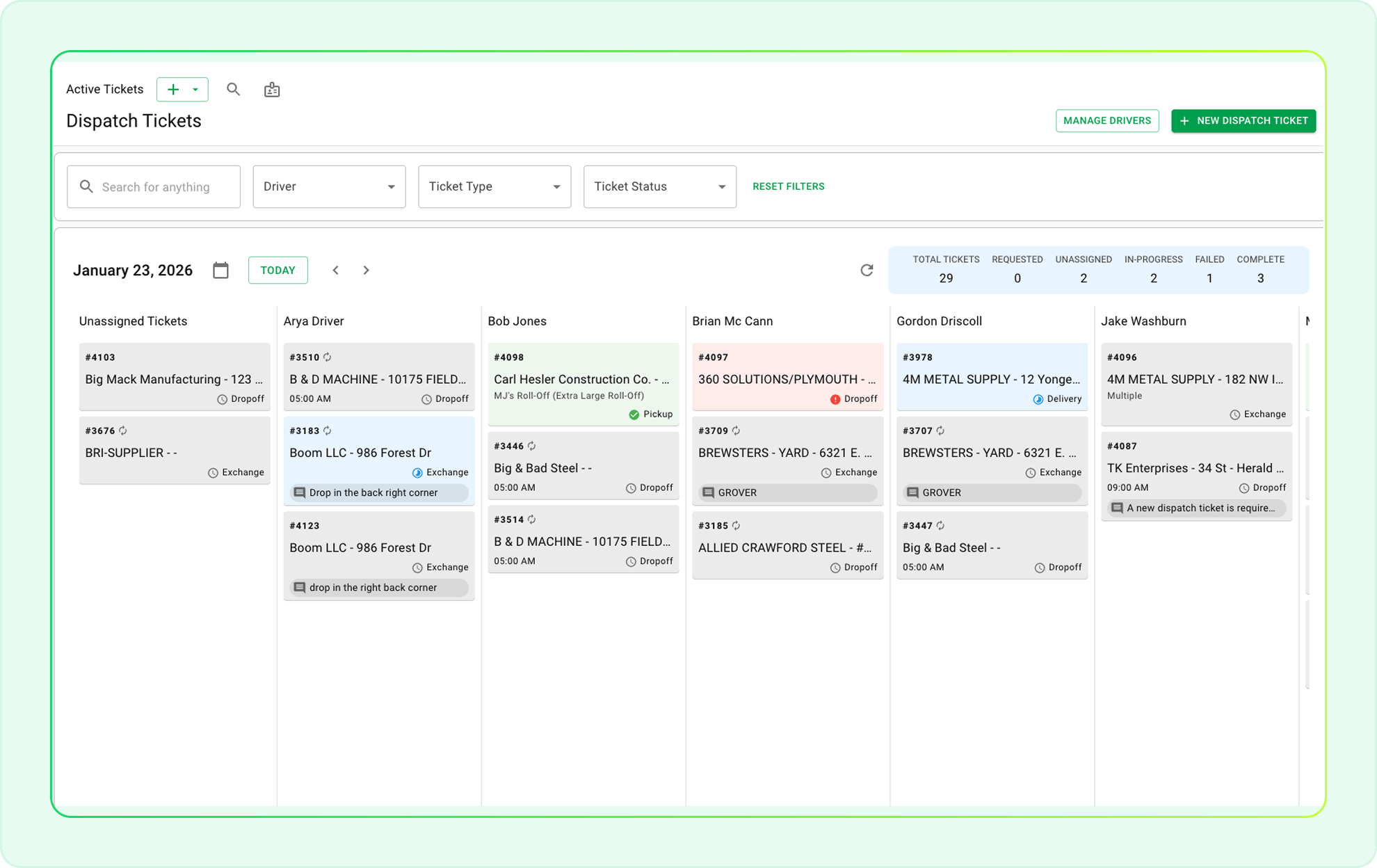Click the completed check icon on ticket #4098
Image resolution: width=1377 pixels, height=868 pixels.
(634, 415)
